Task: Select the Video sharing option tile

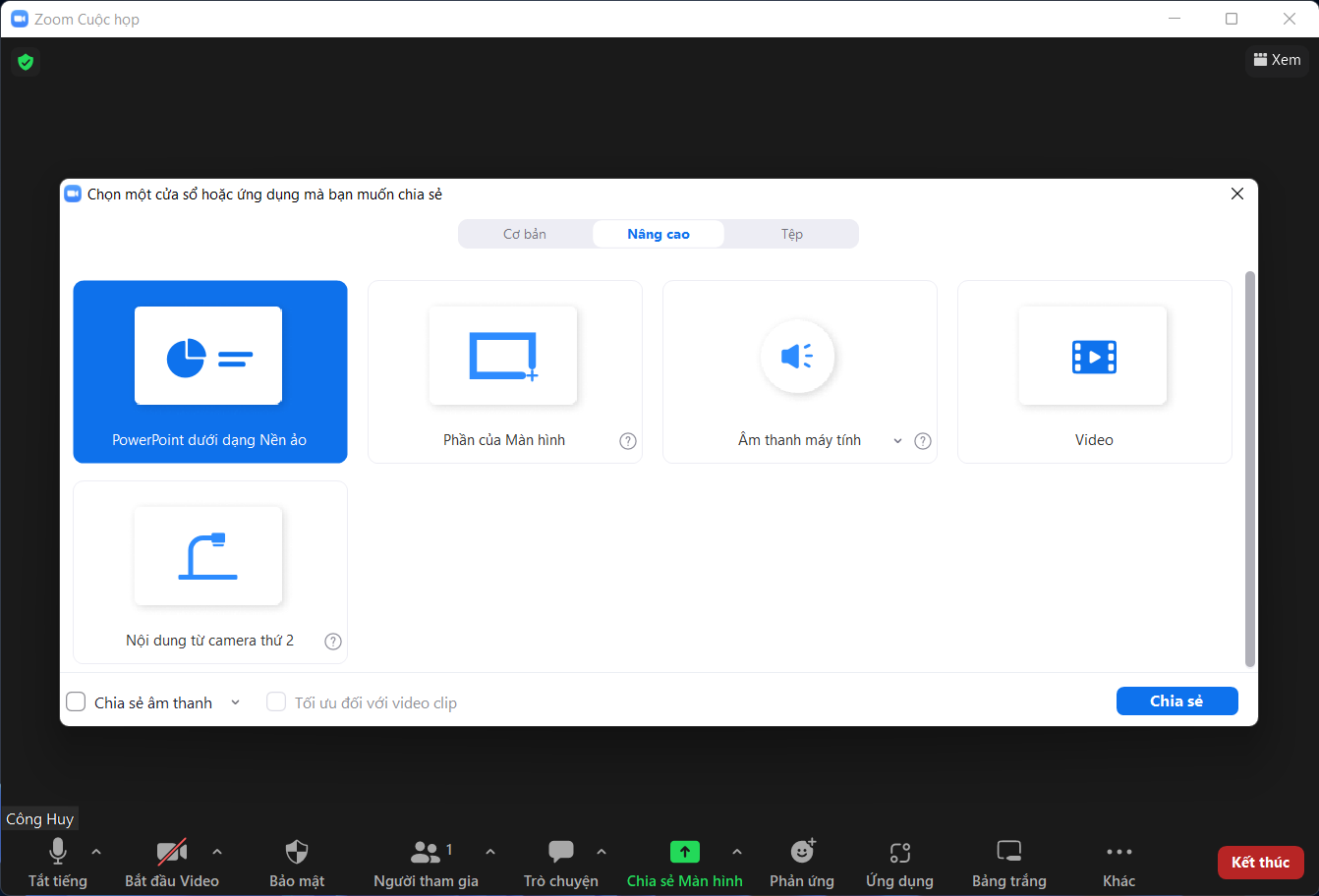Action: pos(1094,371)
